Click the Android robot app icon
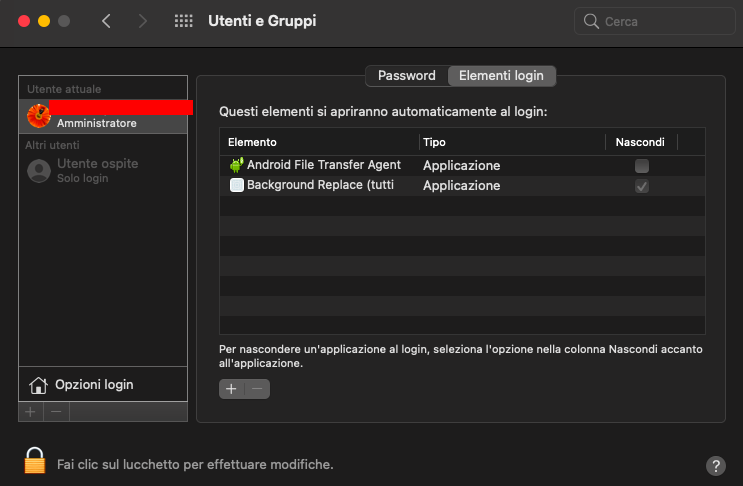 pos(236,165)
